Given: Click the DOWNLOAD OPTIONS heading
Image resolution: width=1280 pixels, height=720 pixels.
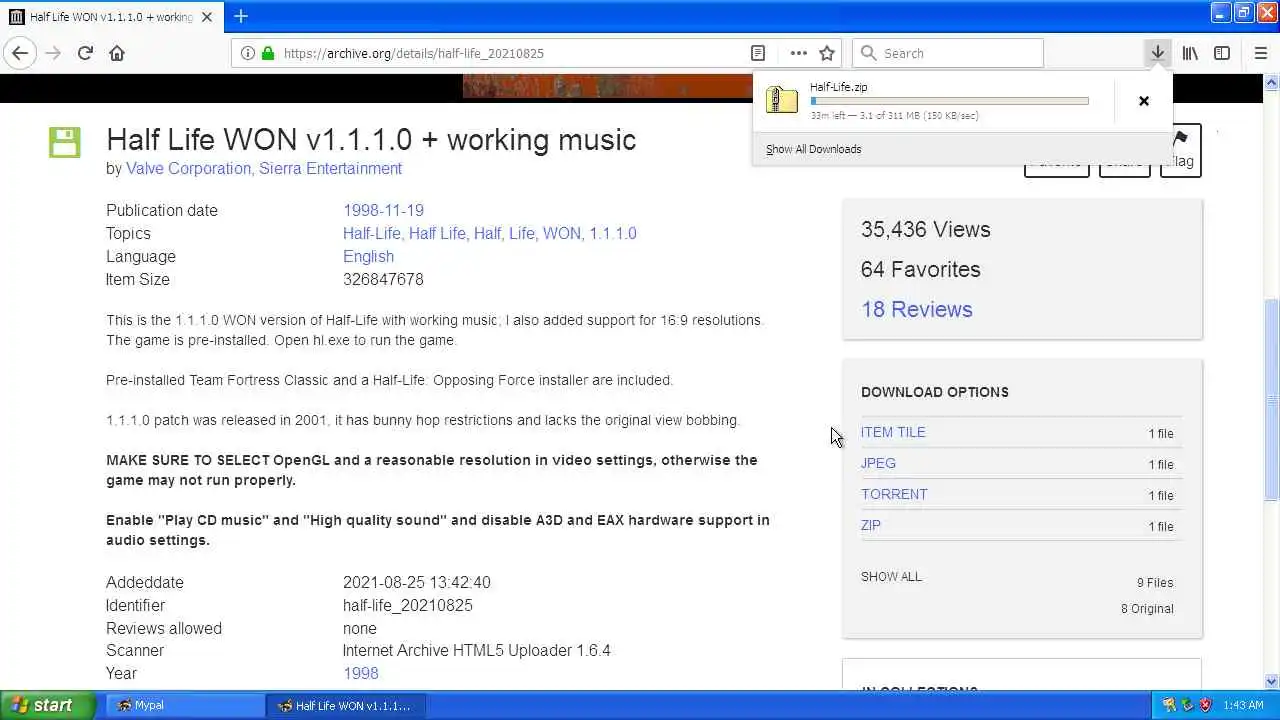Looking at the screenshot, I should click(x=934, y=392).
